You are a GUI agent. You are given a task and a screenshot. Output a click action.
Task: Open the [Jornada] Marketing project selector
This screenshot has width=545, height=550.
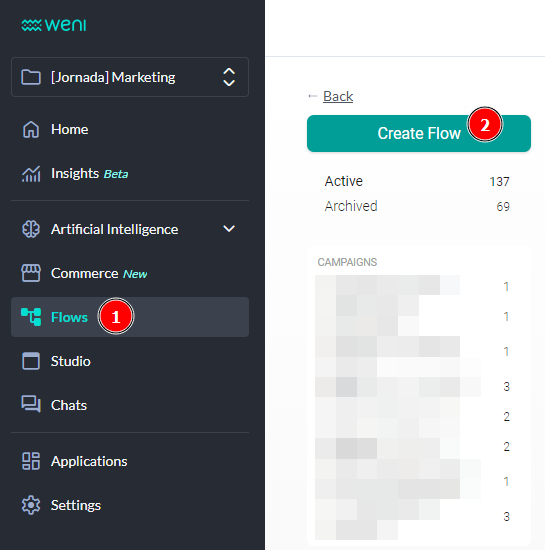(130, 77)
